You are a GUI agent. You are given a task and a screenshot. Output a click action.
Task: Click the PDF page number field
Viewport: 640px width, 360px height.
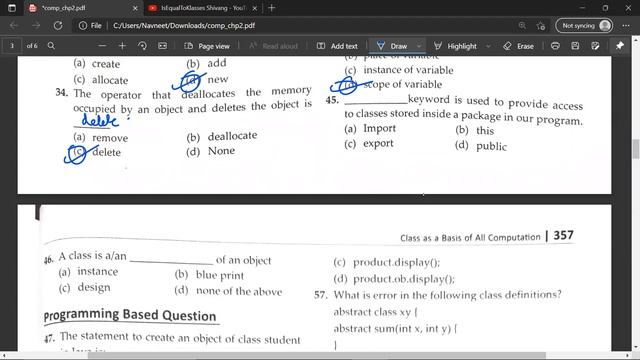tap(12, 46)
